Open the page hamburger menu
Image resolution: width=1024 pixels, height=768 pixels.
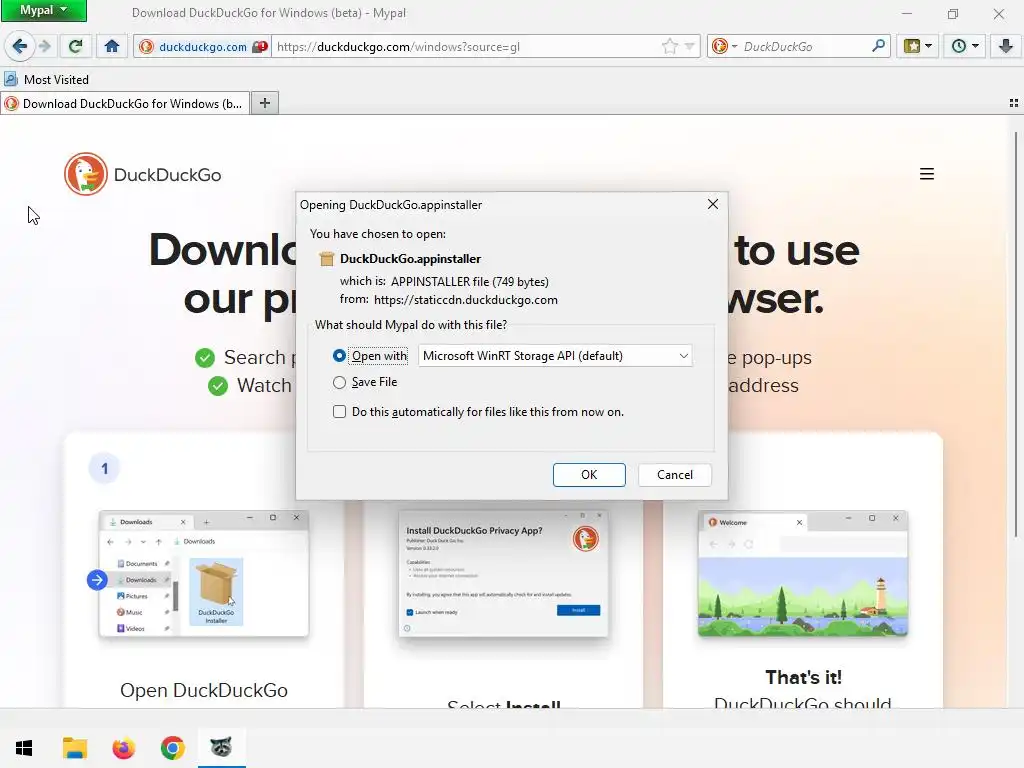click(927, 174)
